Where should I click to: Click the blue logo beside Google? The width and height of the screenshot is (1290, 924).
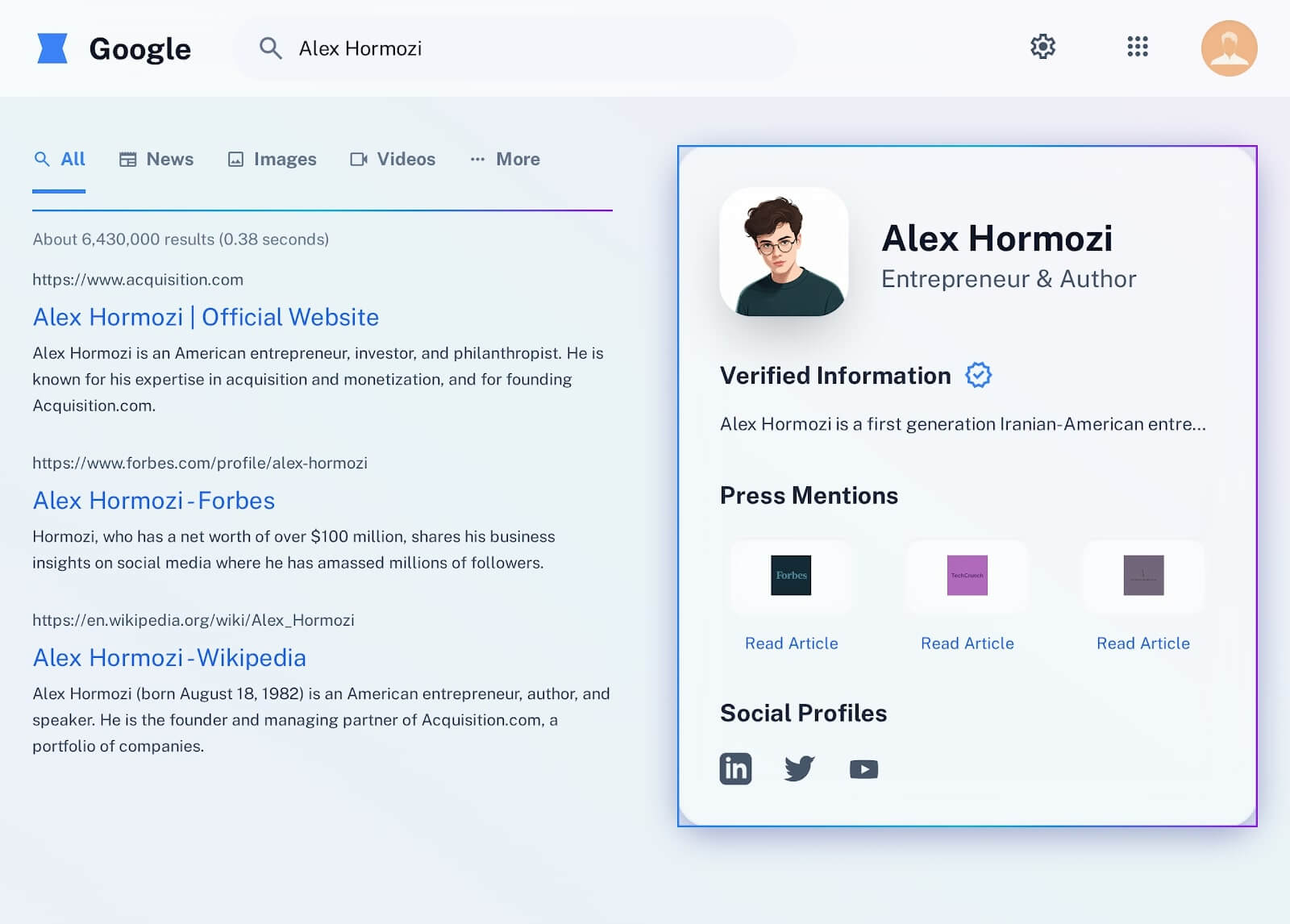tap(52, 48)
